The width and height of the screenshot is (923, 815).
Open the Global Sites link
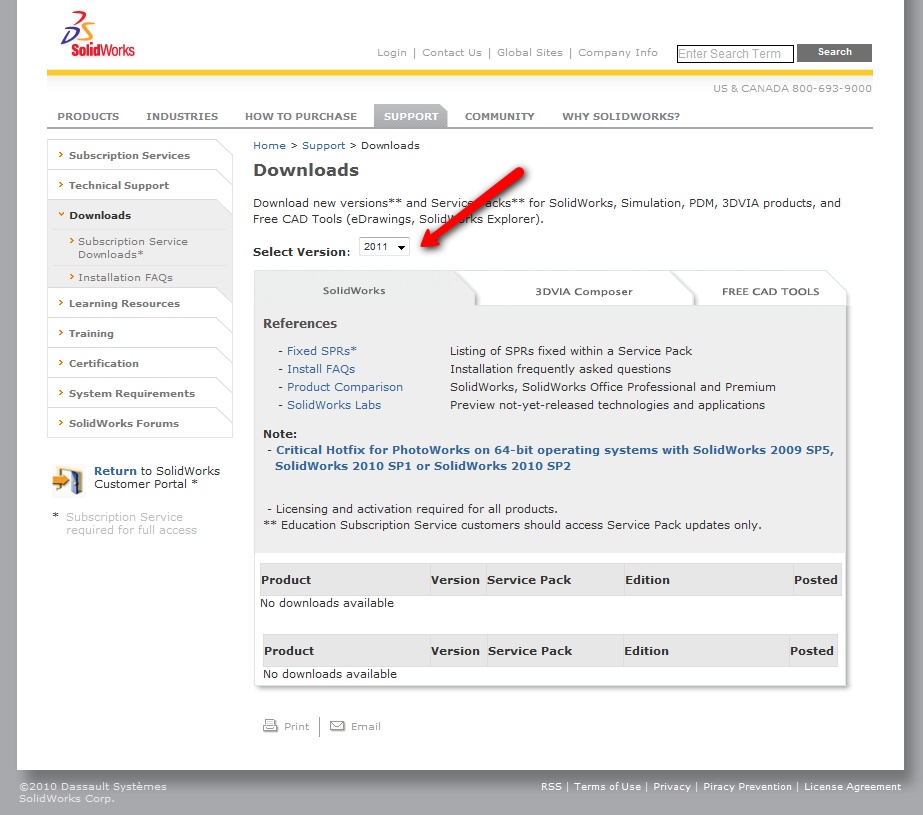(530, 52)
